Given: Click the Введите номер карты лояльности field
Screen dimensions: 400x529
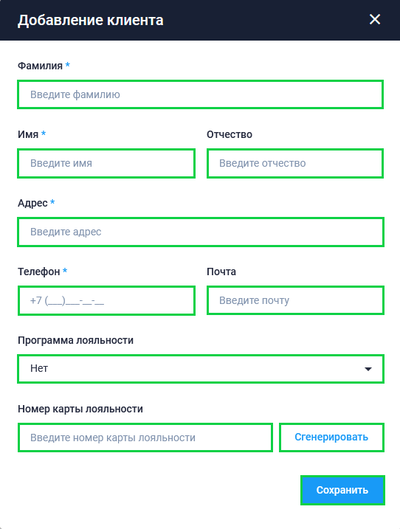Looking at the screenshot, I should tap(145, 438).
